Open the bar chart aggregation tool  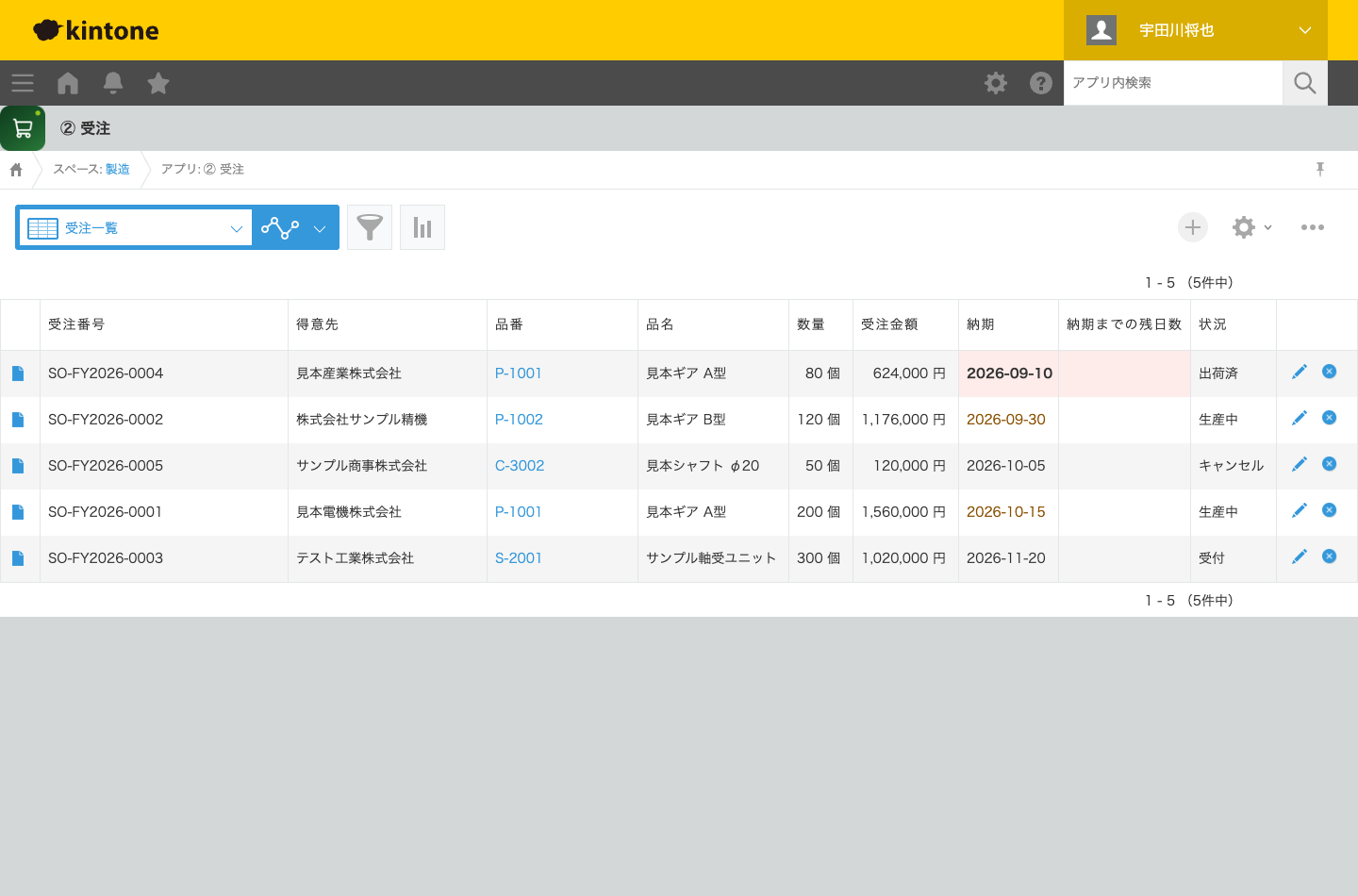422,227
